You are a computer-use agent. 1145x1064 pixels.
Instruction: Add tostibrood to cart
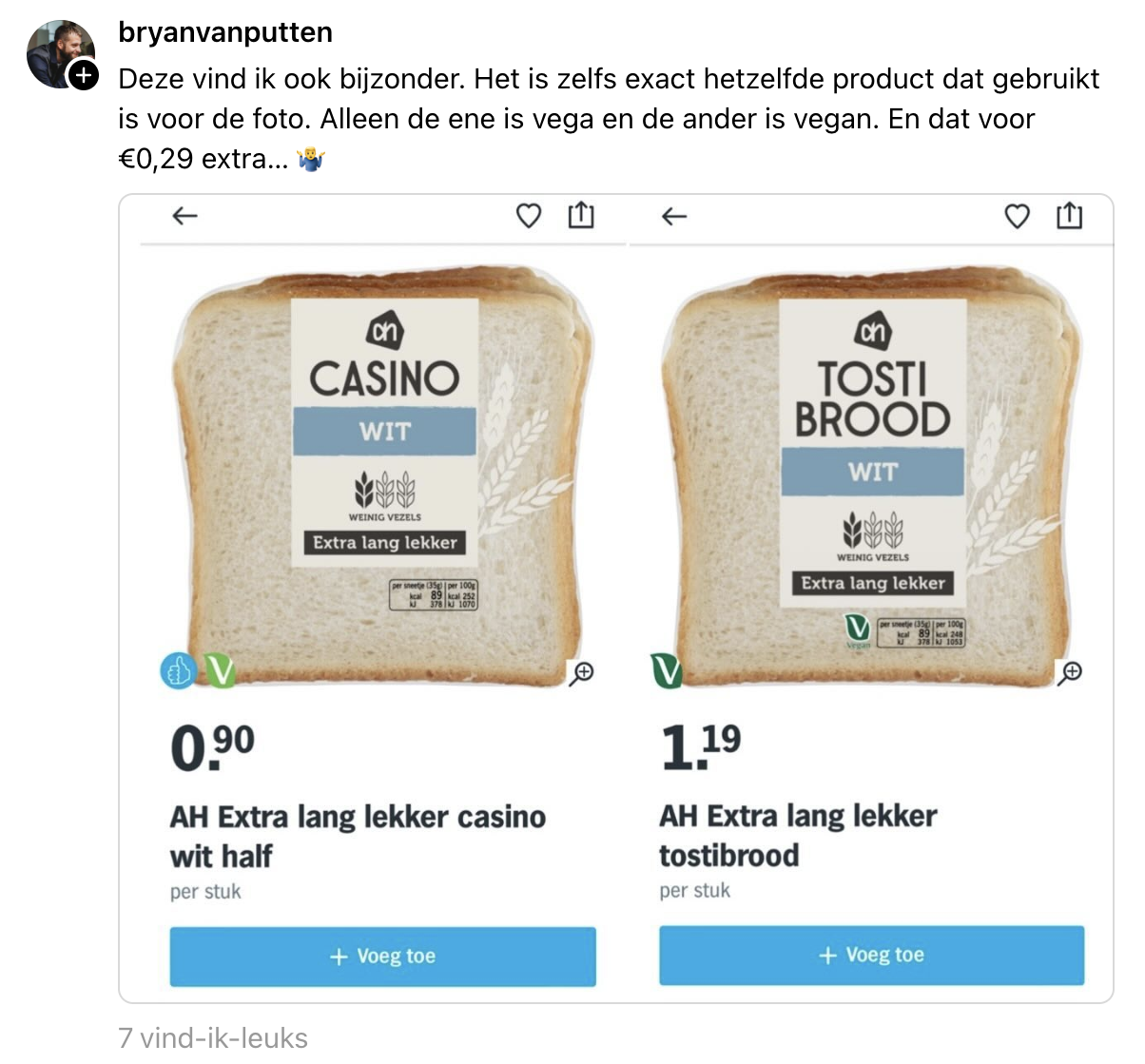[x=871, y=956]
